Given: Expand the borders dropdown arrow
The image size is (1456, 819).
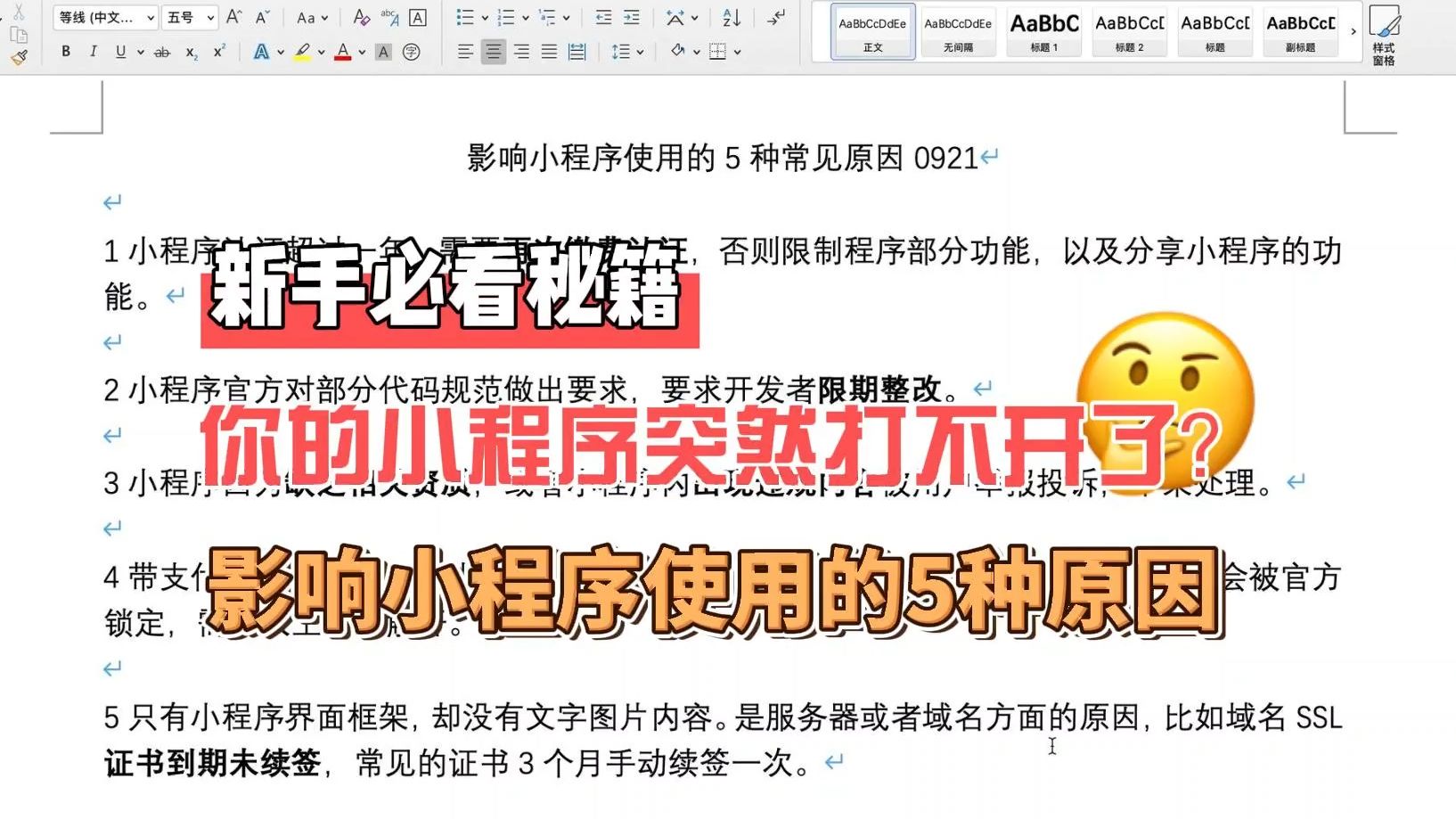Looking at the screenshot, I should tap(737, 53).
